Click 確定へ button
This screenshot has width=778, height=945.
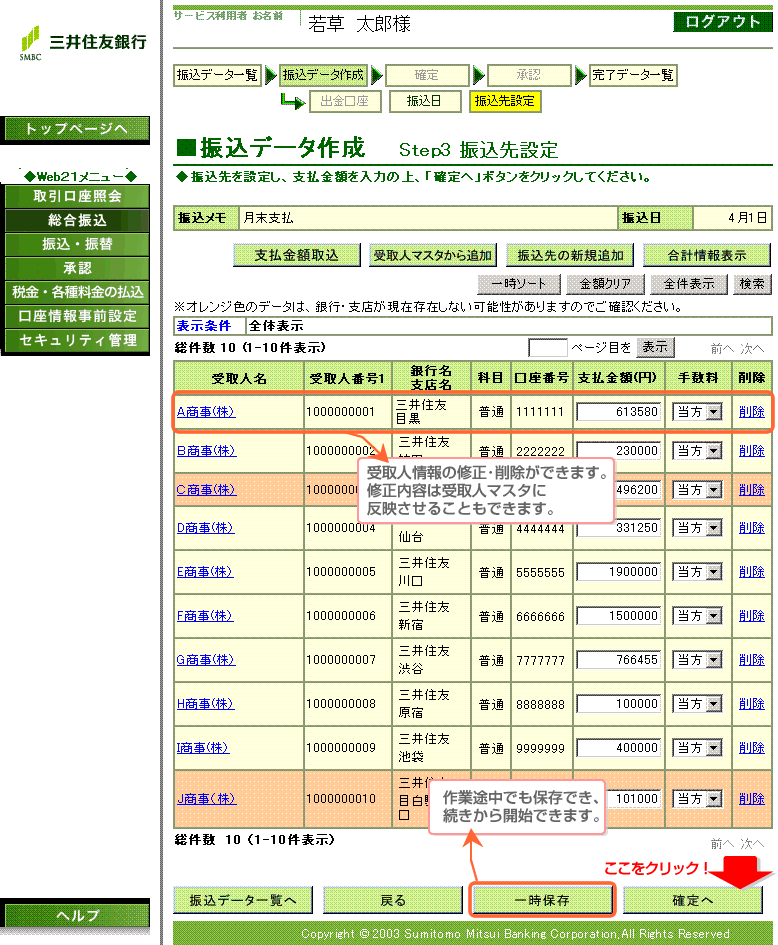692,900
